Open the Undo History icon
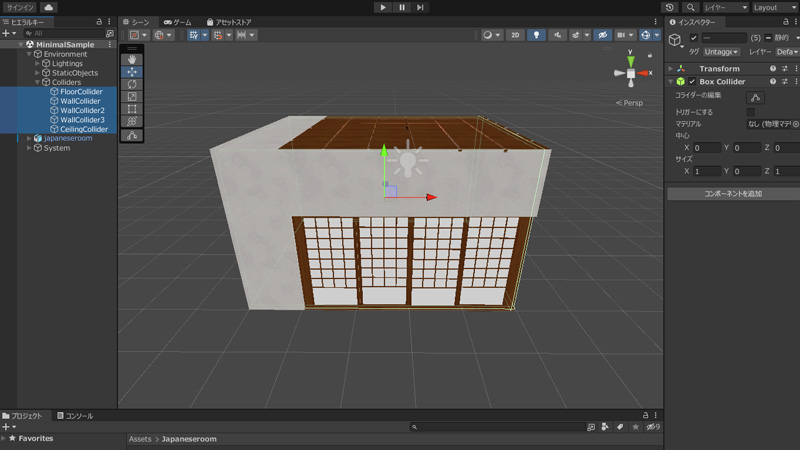Screen dimensions: 800x450 (x=669, y=7)
